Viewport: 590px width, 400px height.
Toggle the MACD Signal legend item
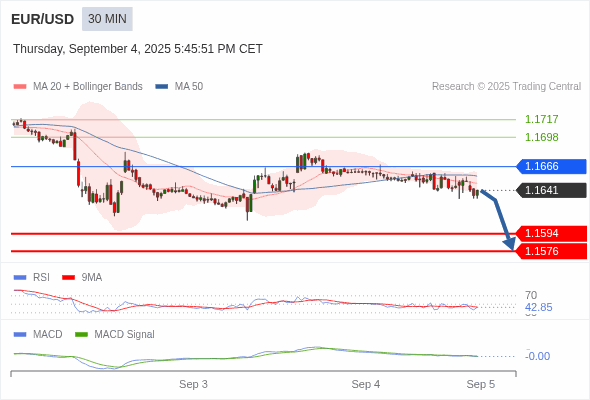pyautogui.click(x=115, y=334)
